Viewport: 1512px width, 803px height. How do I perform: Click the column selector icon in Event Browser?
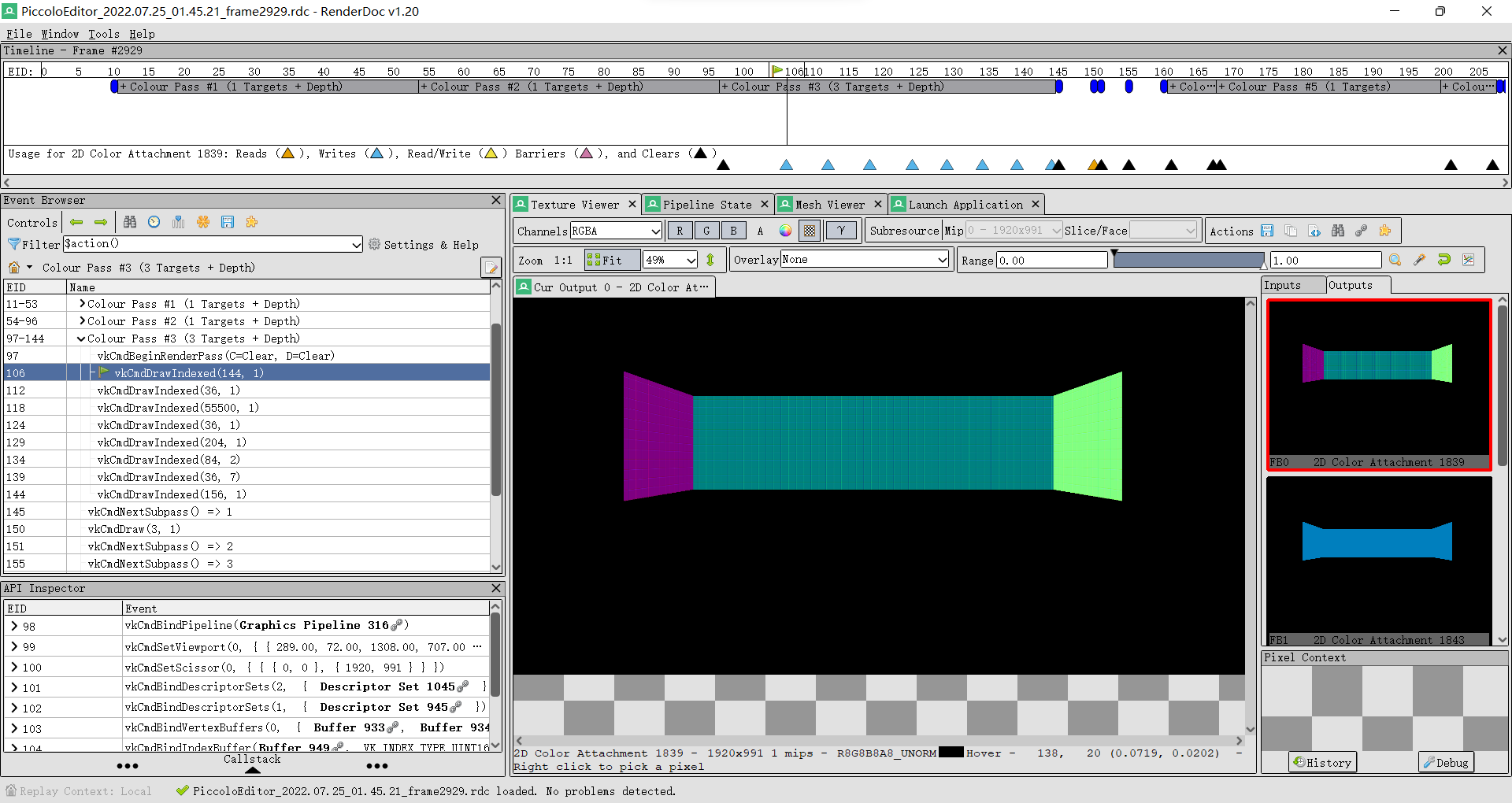click(x=179, y=222)
